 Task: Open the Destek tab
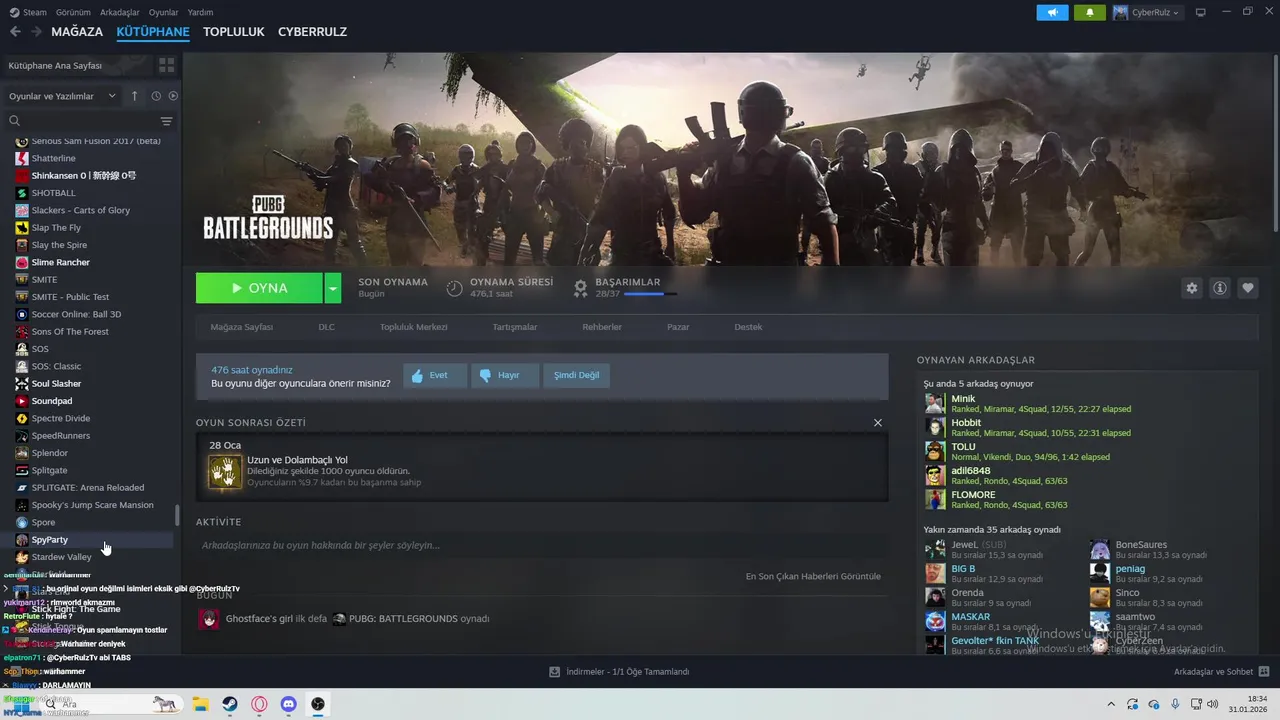(x=748, y=327)
